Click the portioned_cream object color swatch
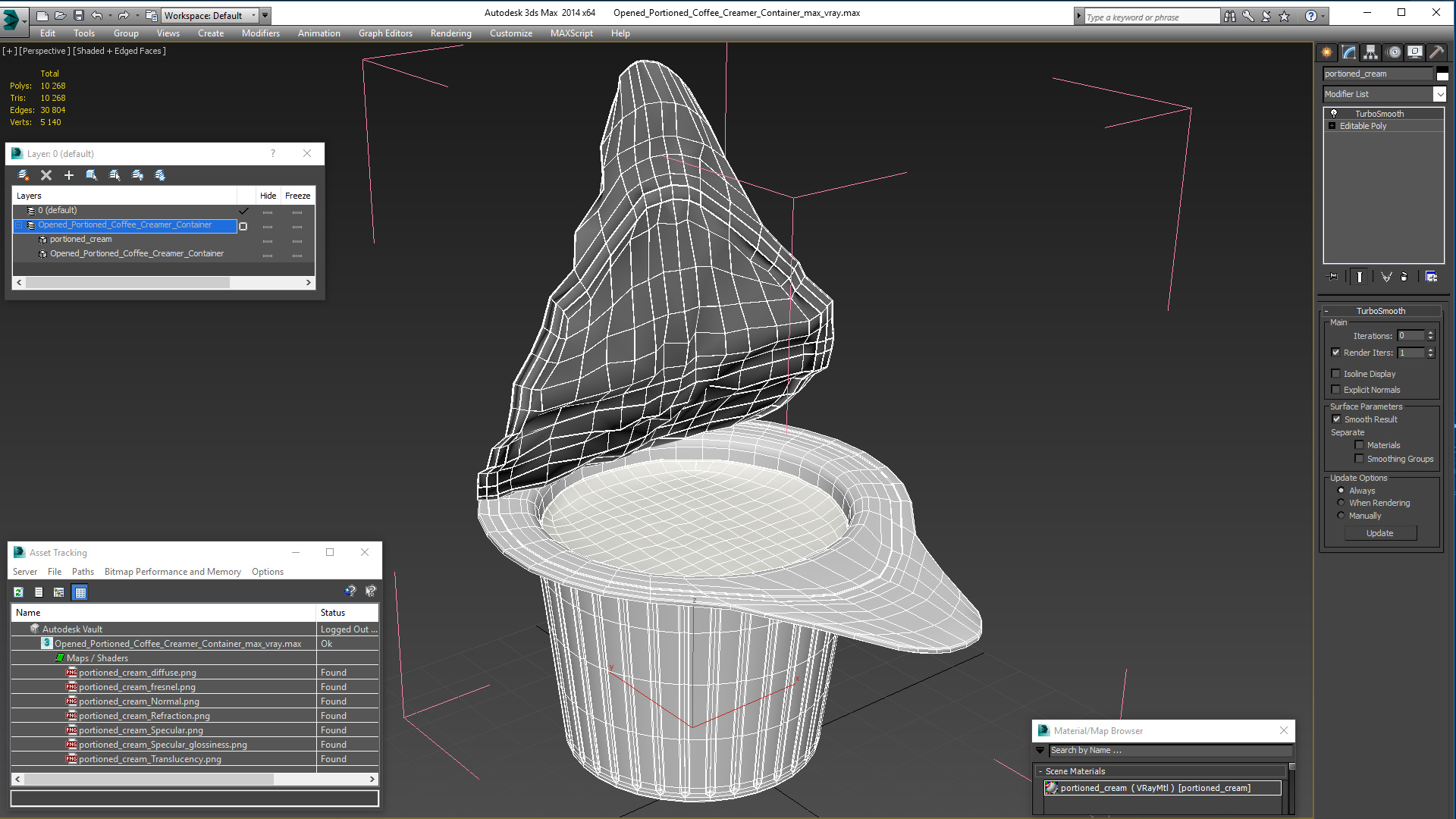 pos(1442,74)
